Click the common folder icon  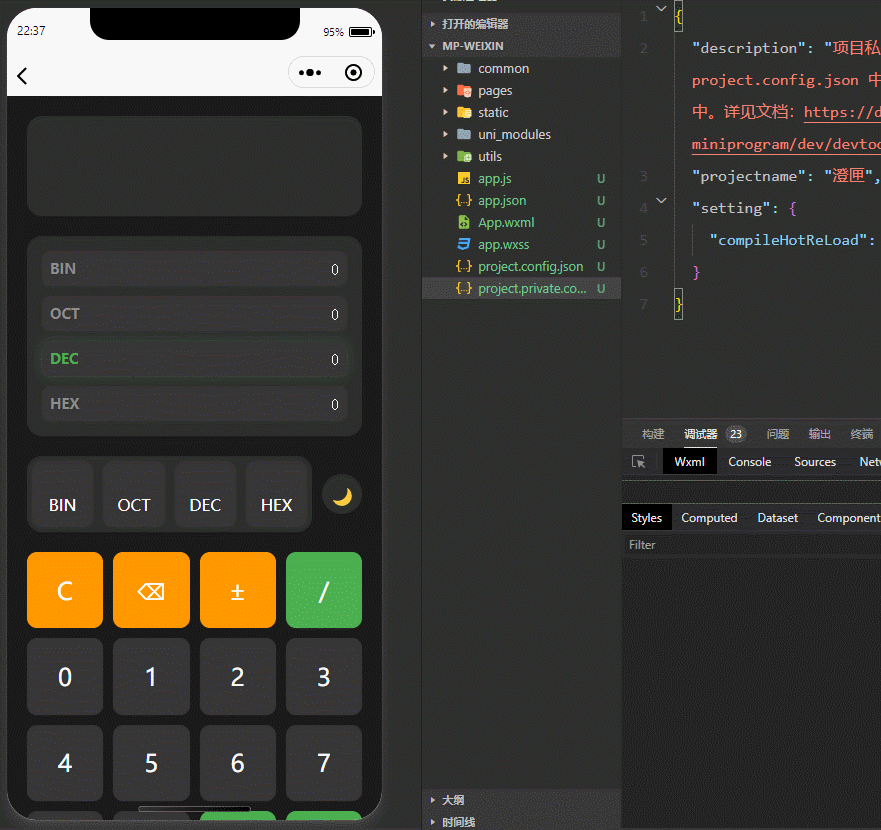pyautogui.click(x=464, y=68)
